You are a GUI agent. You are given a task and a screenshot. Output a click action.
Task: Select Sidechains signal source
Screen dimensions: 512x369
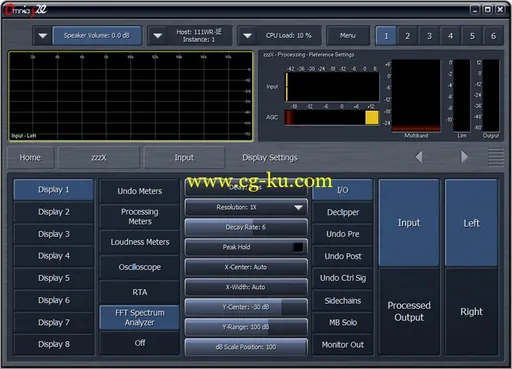coord(343,301)
